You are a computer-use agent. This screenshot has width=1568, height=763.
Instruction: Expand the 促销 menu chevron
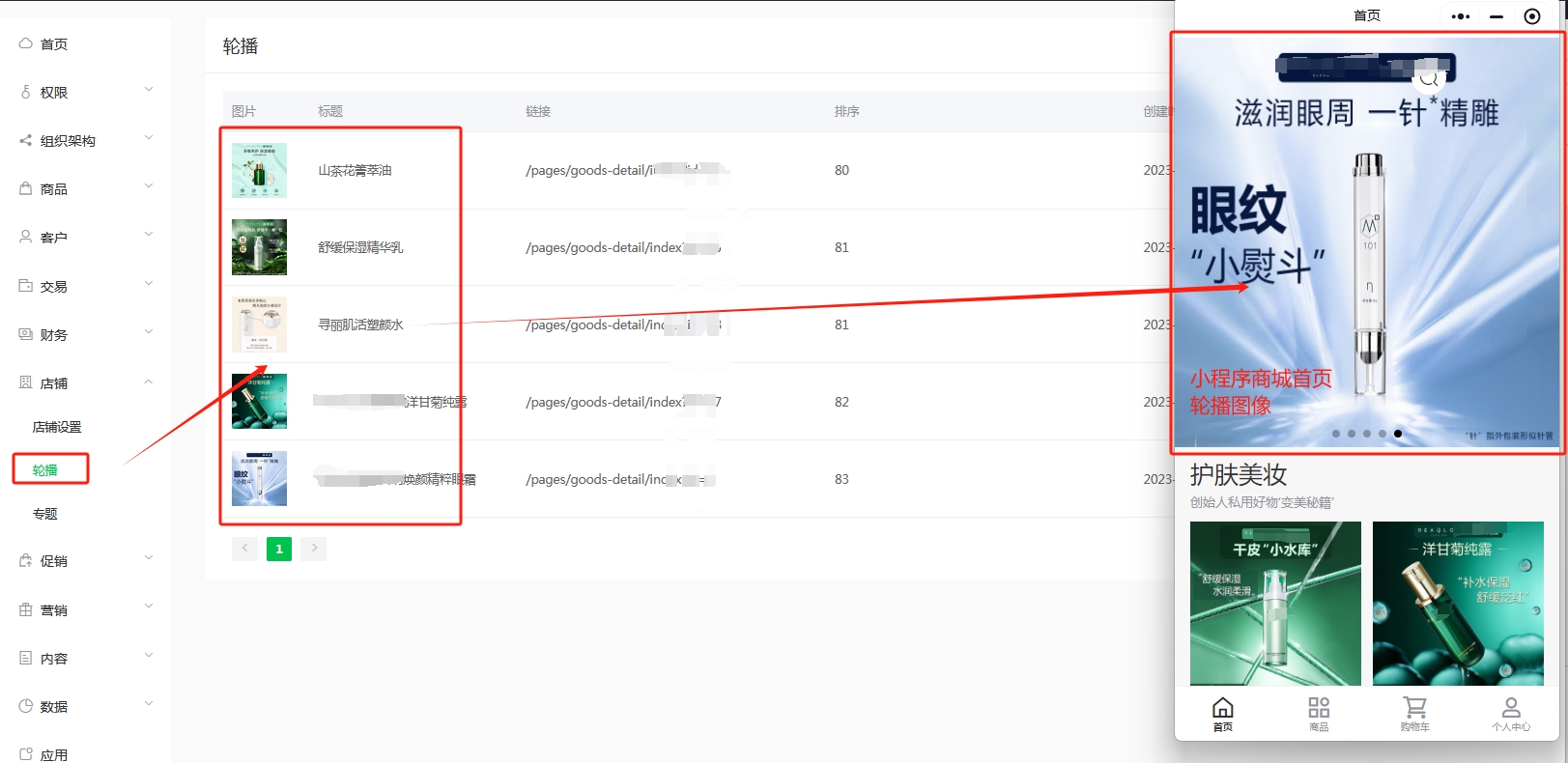point(149,558)
